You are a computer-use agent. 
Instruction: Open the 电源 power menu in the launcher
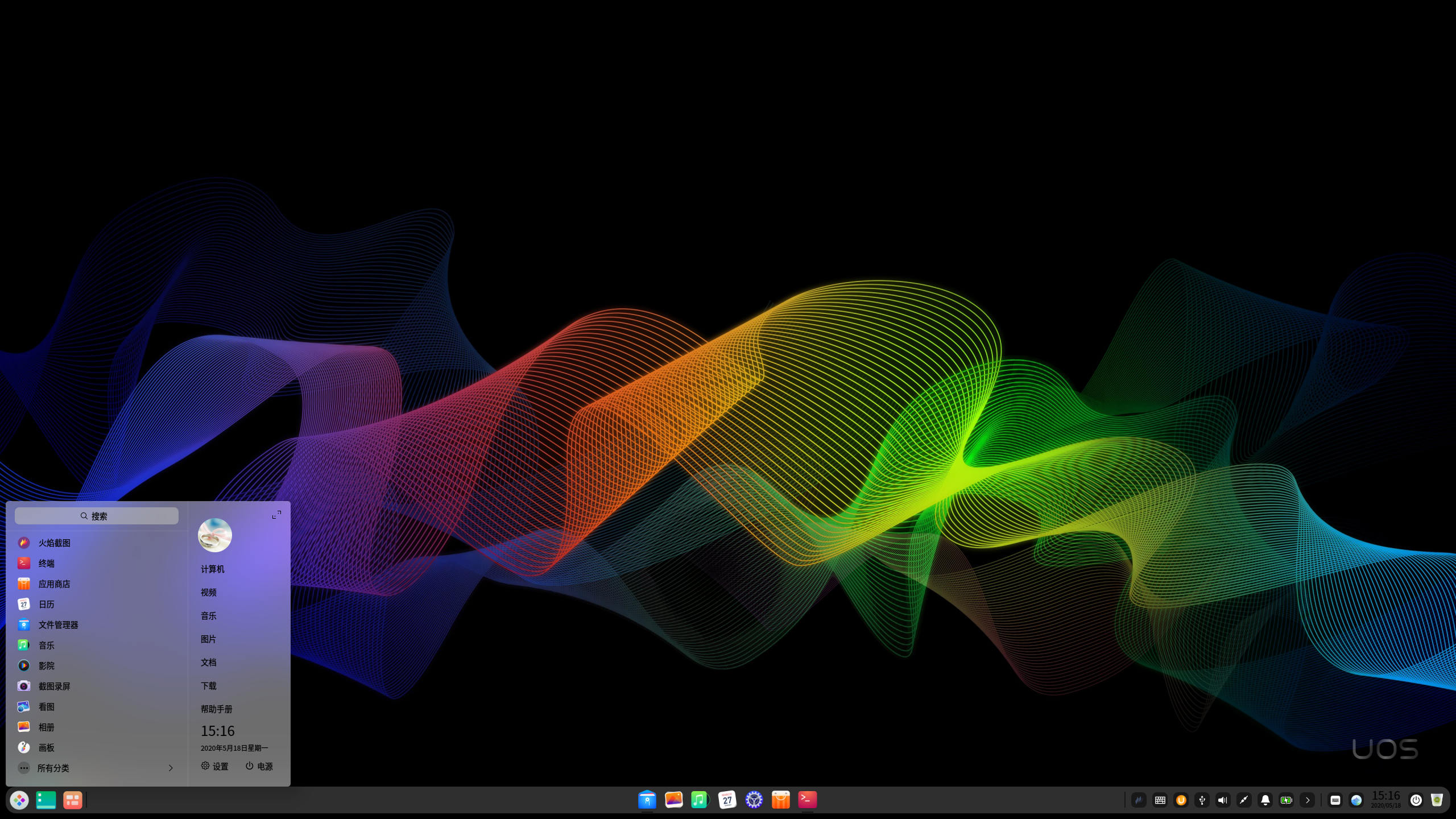pos(259,766)
